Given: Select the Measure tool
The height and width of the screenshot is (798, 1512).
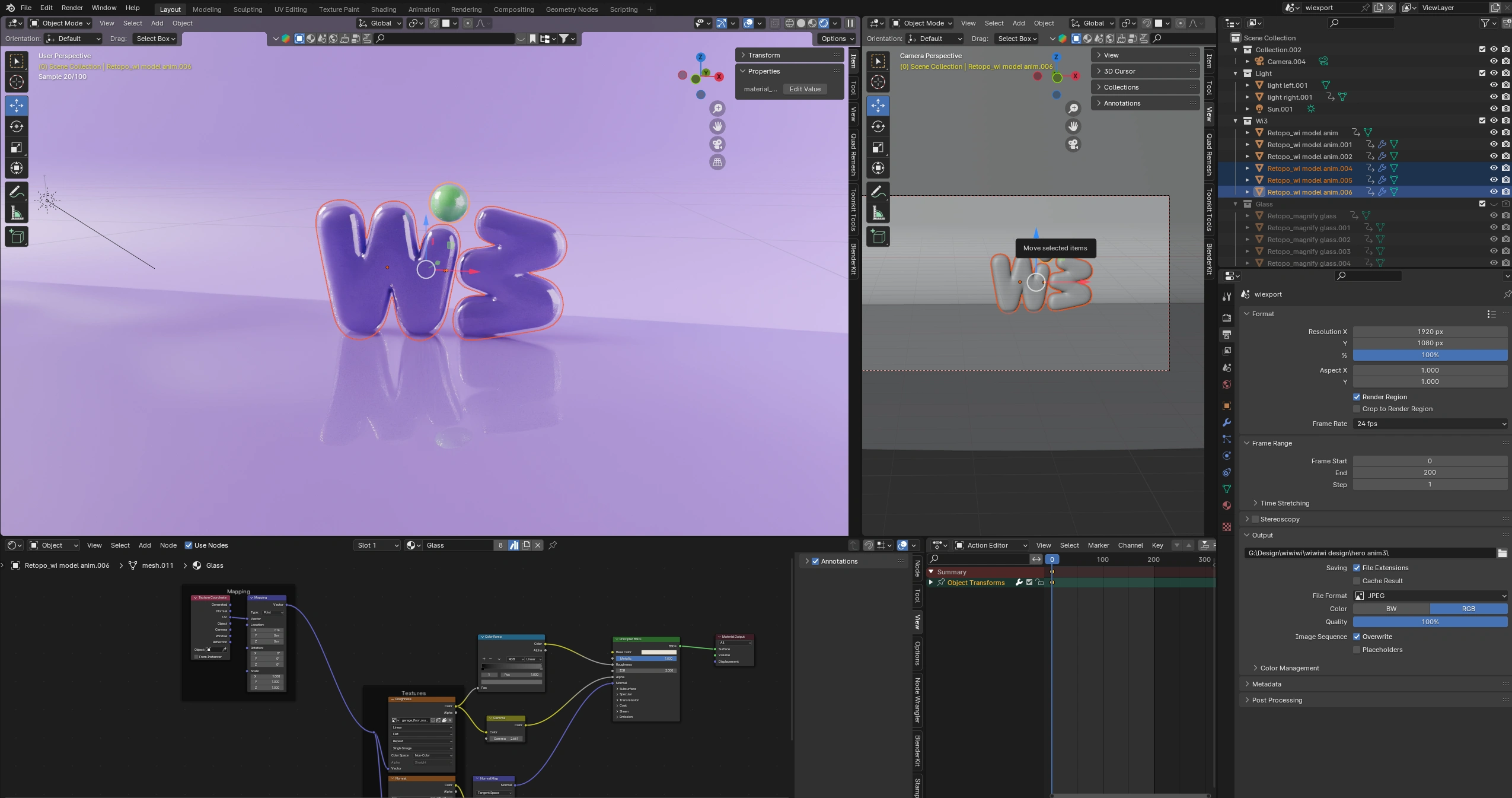Looking at the screenshot, I should [x=16, y=211].
